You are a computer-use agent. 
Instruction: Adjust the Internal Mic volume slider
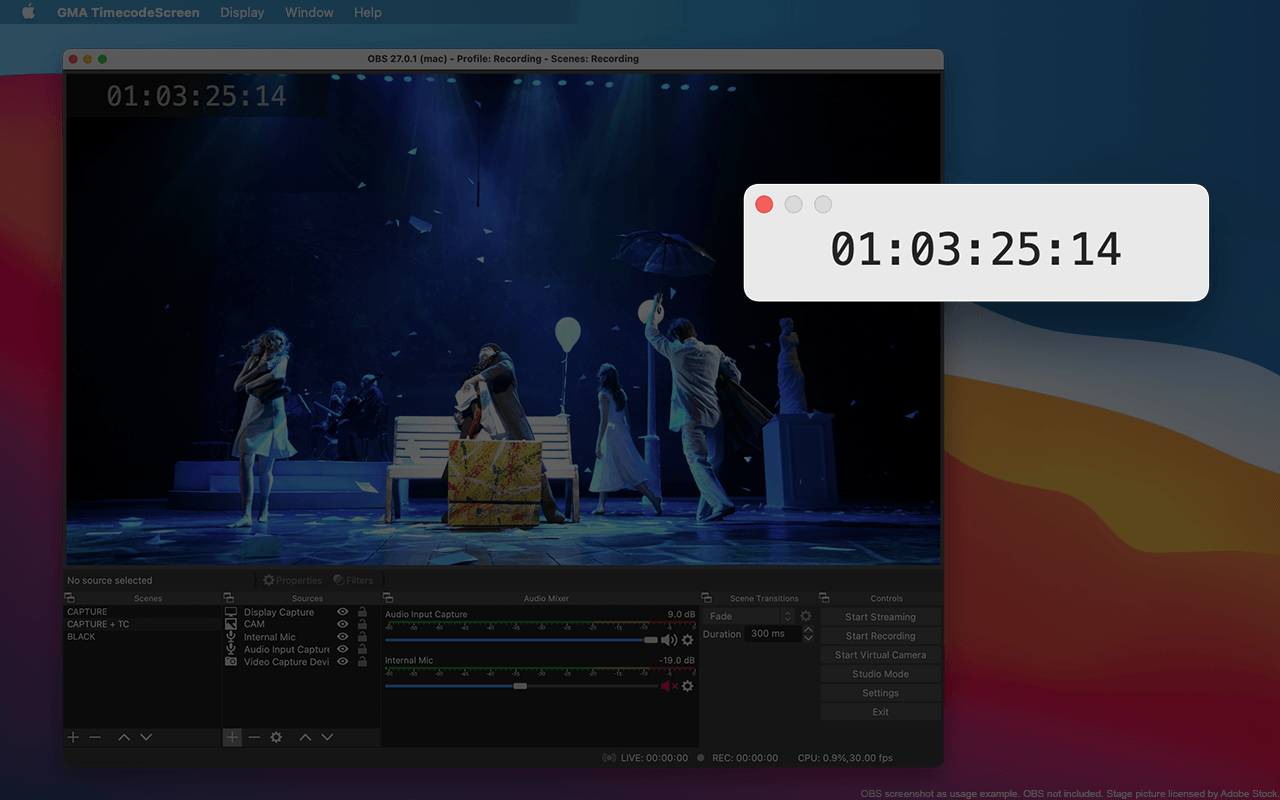coord(520,686)
